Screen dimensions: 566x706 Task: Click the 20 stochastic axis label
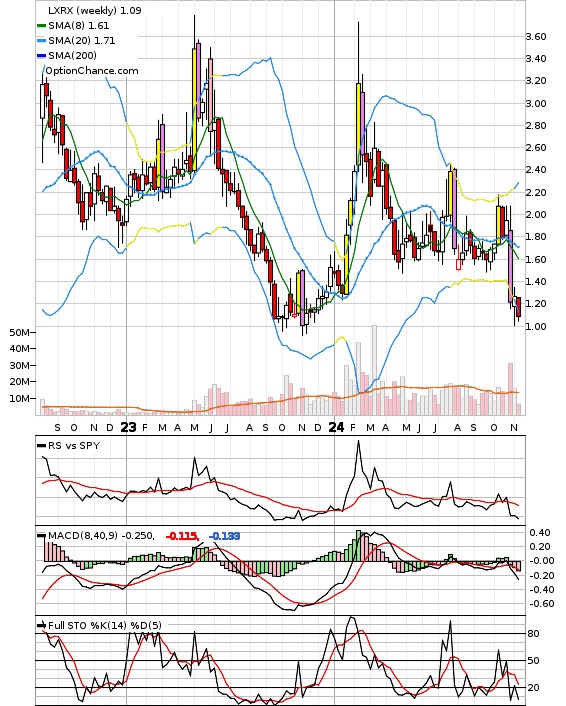pyautogui.click(x=534, y=688)
